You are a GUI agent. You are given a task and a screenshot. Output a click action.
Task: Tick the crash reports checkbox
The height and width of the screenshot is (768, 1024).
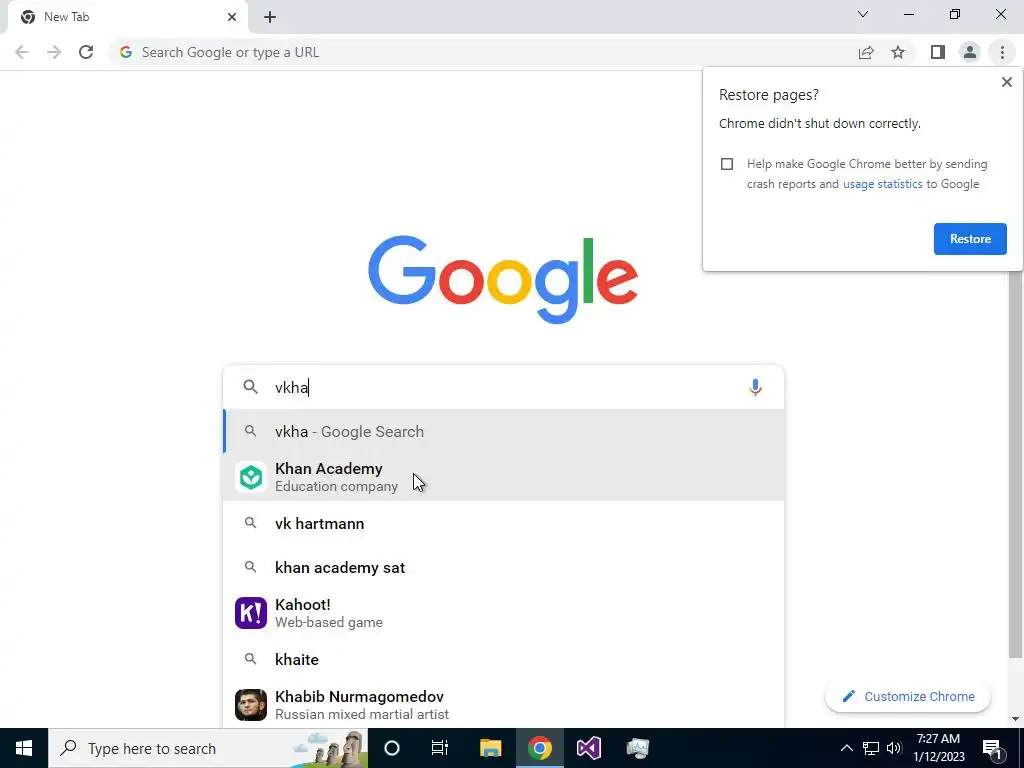[727, 164]
